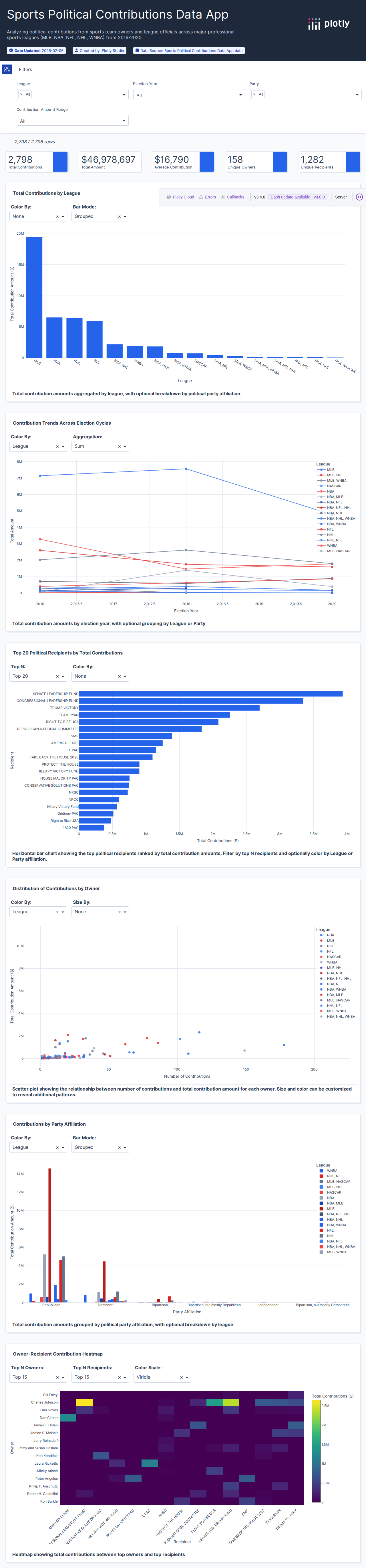The width and height of the screenshot is (366, 1568).
Task: Click the Server status in dev tools
Action: coord(341,197)
